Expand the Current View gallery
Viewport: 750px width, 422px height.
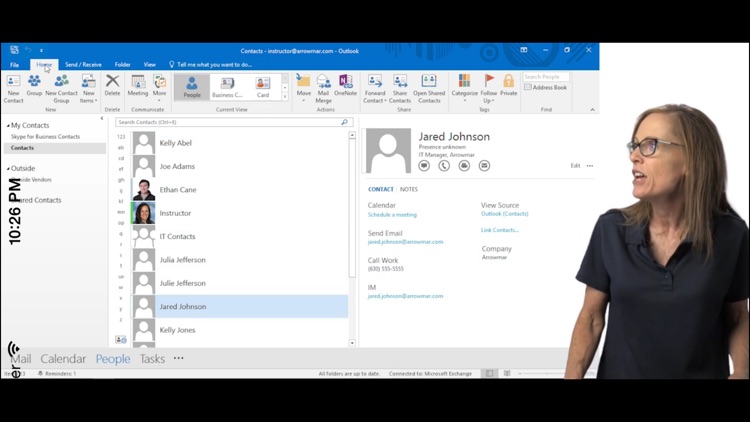pos(285,97)
